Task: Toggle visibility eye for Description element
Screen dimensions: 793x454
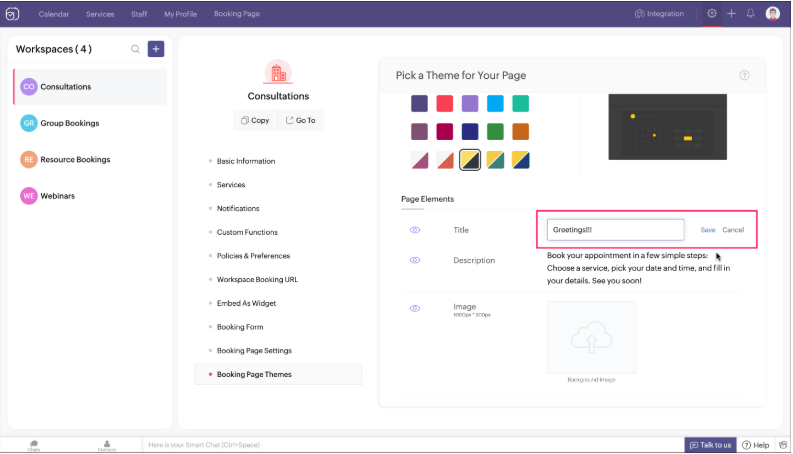Action: pyautogui.click(x=415, y=260)
